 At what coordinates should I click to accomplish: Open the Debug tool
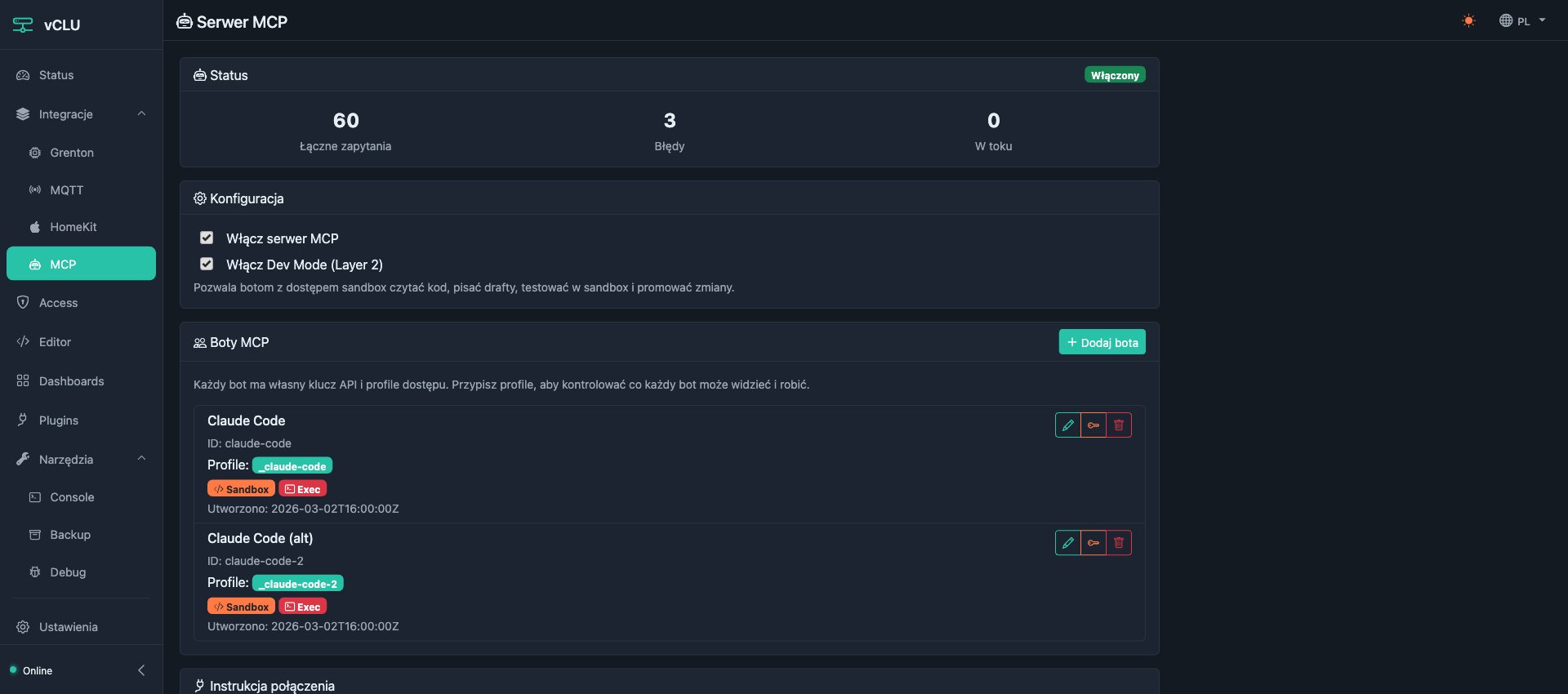pyautogui.click(x=81, y=572)
